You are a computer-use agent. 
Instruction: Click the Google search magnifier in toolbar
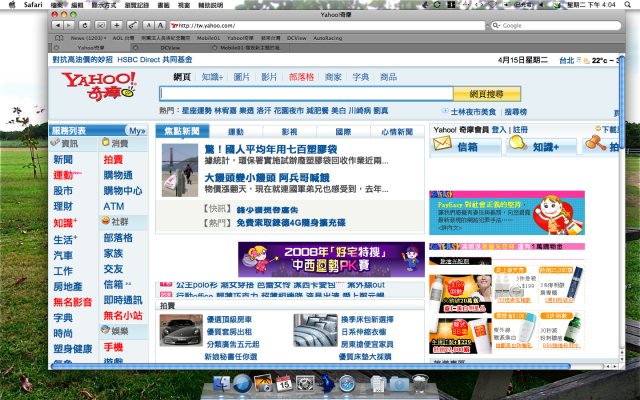[496, 25]
